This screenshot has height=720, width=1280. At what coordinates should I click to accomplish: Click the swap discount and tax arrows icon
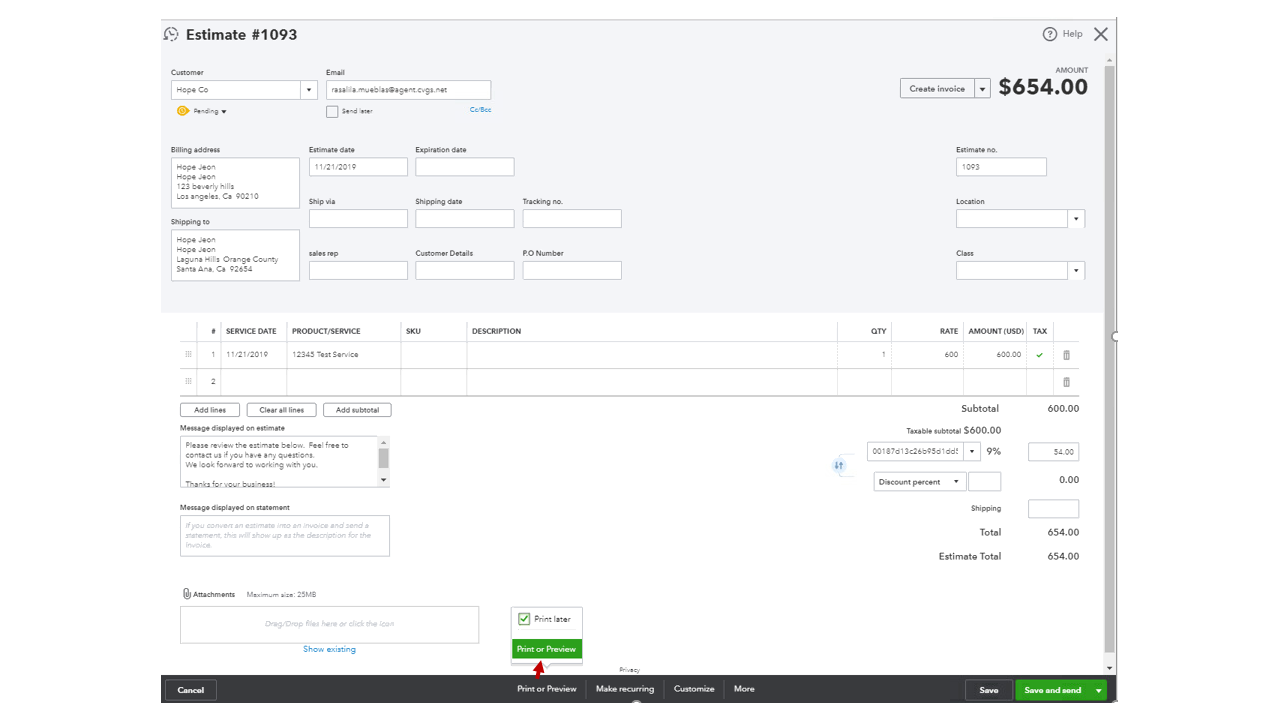pyautogui.click(x=839, y=465)
